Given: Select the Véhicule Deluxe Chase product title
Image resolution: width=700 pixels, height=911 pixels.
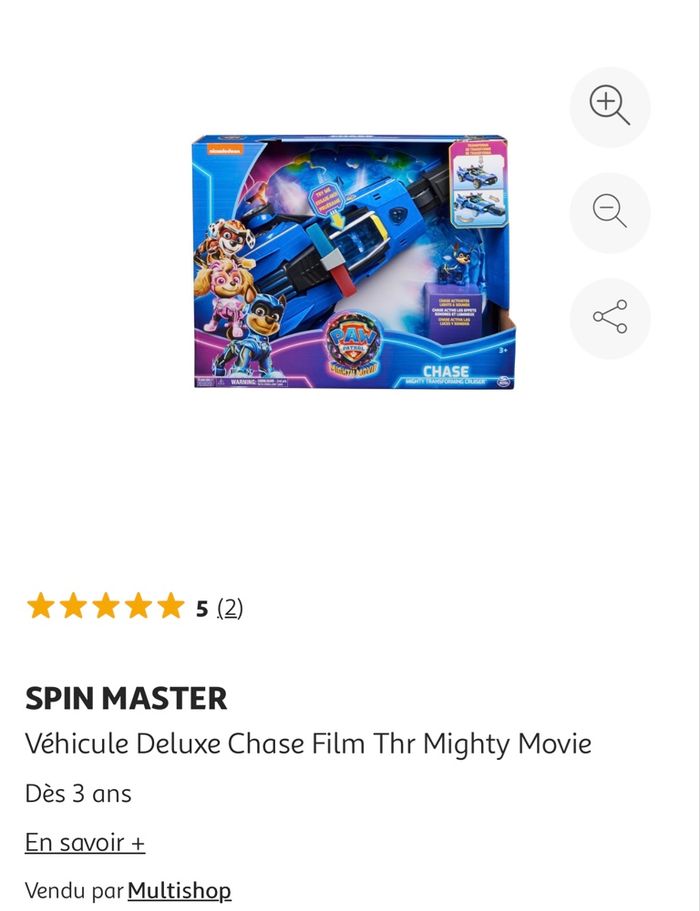Looking at the screenshot, I should tap(308, 743).
